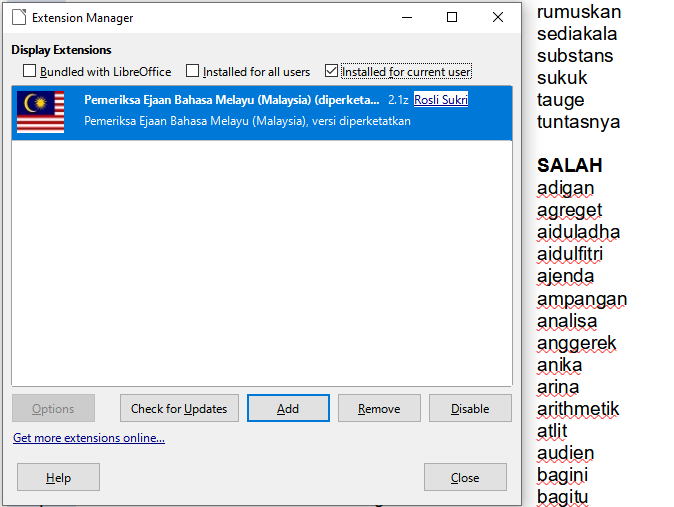This screenshot has width=674, height=507.
Task: Click the word 'tuntasnya' in document
Action: pos(578,122)
